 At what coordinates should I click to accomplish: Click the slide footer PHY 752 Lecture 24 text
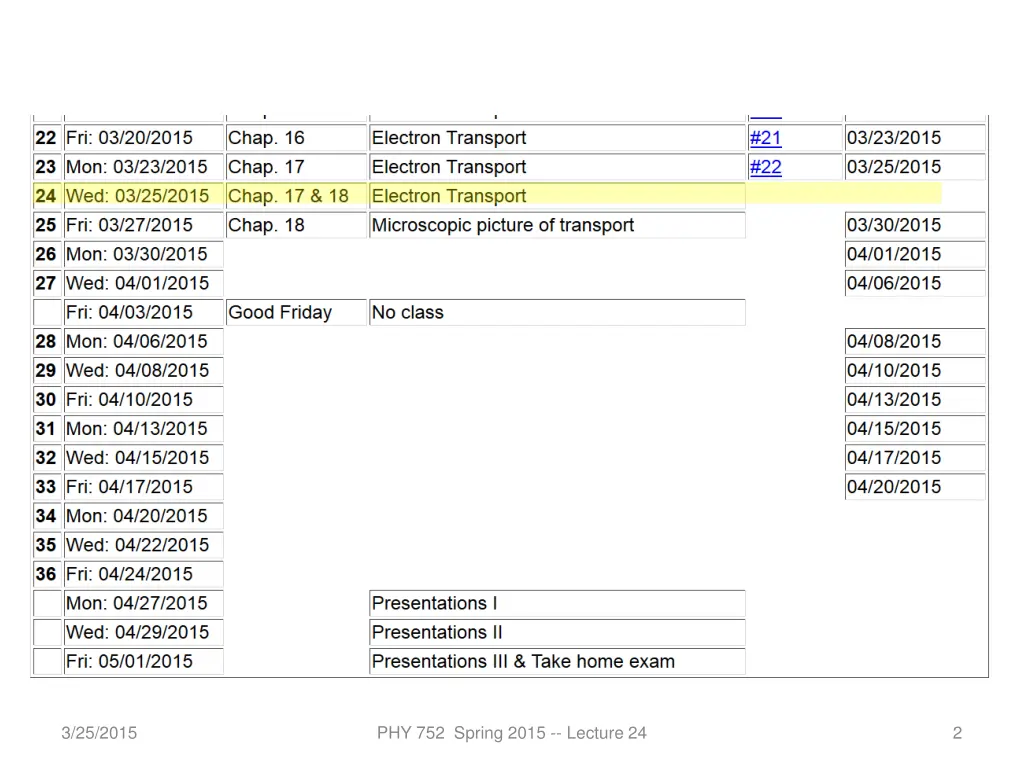pos(511,733)
